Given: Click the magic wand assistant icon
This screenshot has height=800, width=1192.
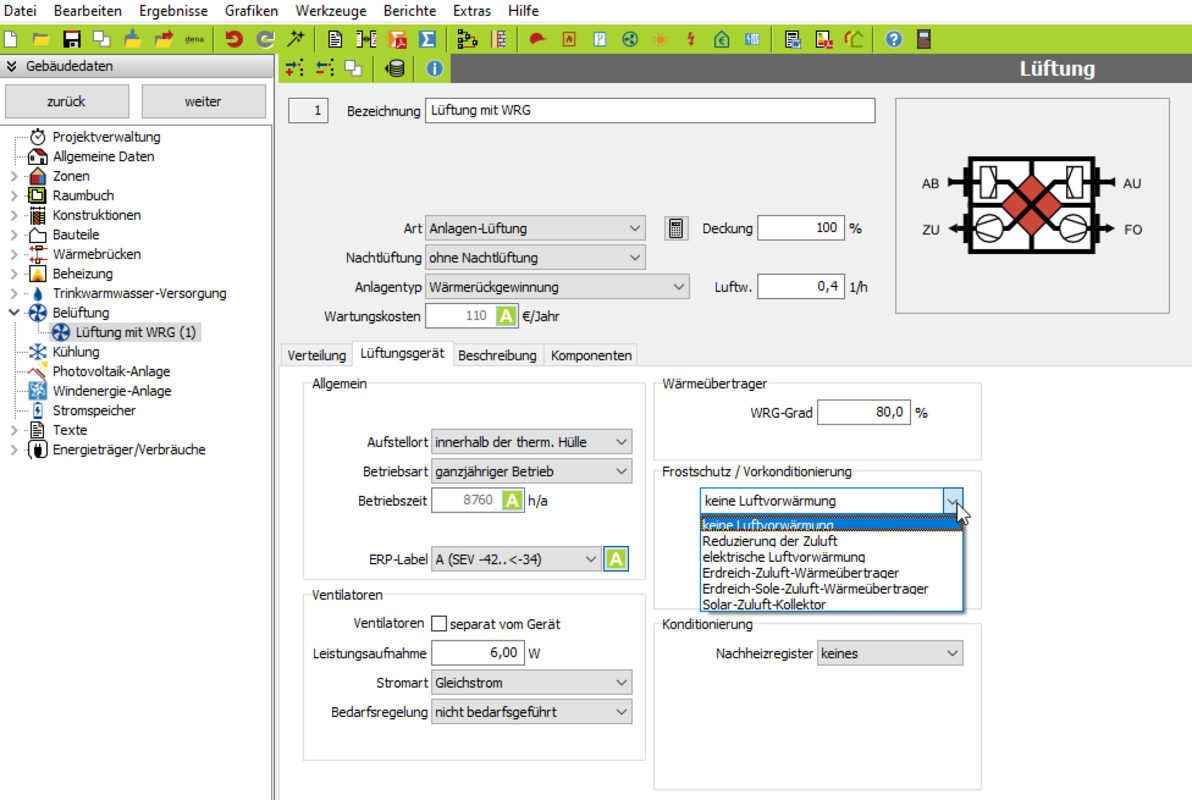Looking at the screenshot, I should click(x=296, y=39).
